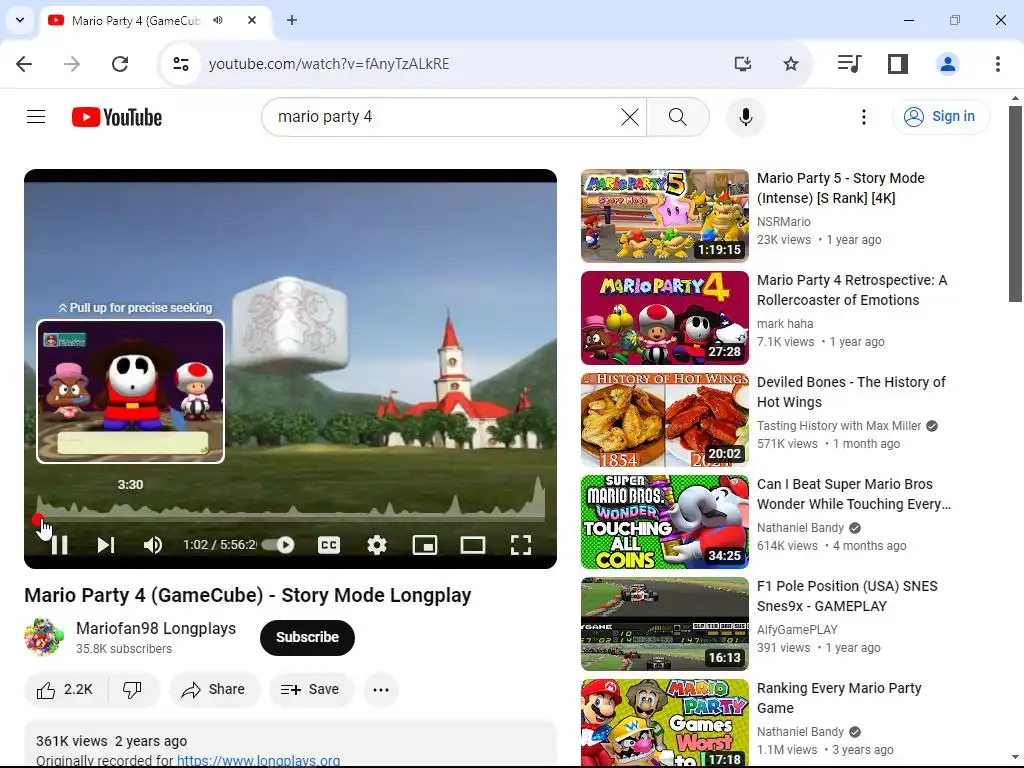Open the YouTube hamburger guide menu
1024x768 pixels.
[36, 117]
